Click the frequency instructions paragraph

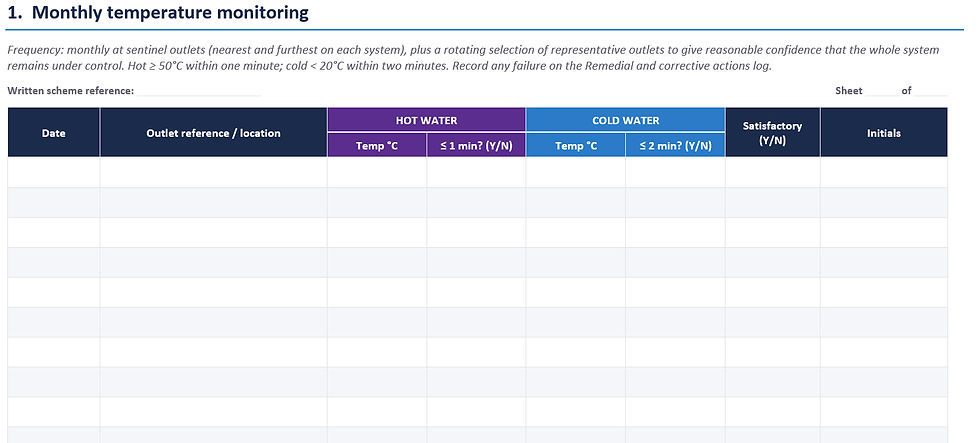pos(473,58)
